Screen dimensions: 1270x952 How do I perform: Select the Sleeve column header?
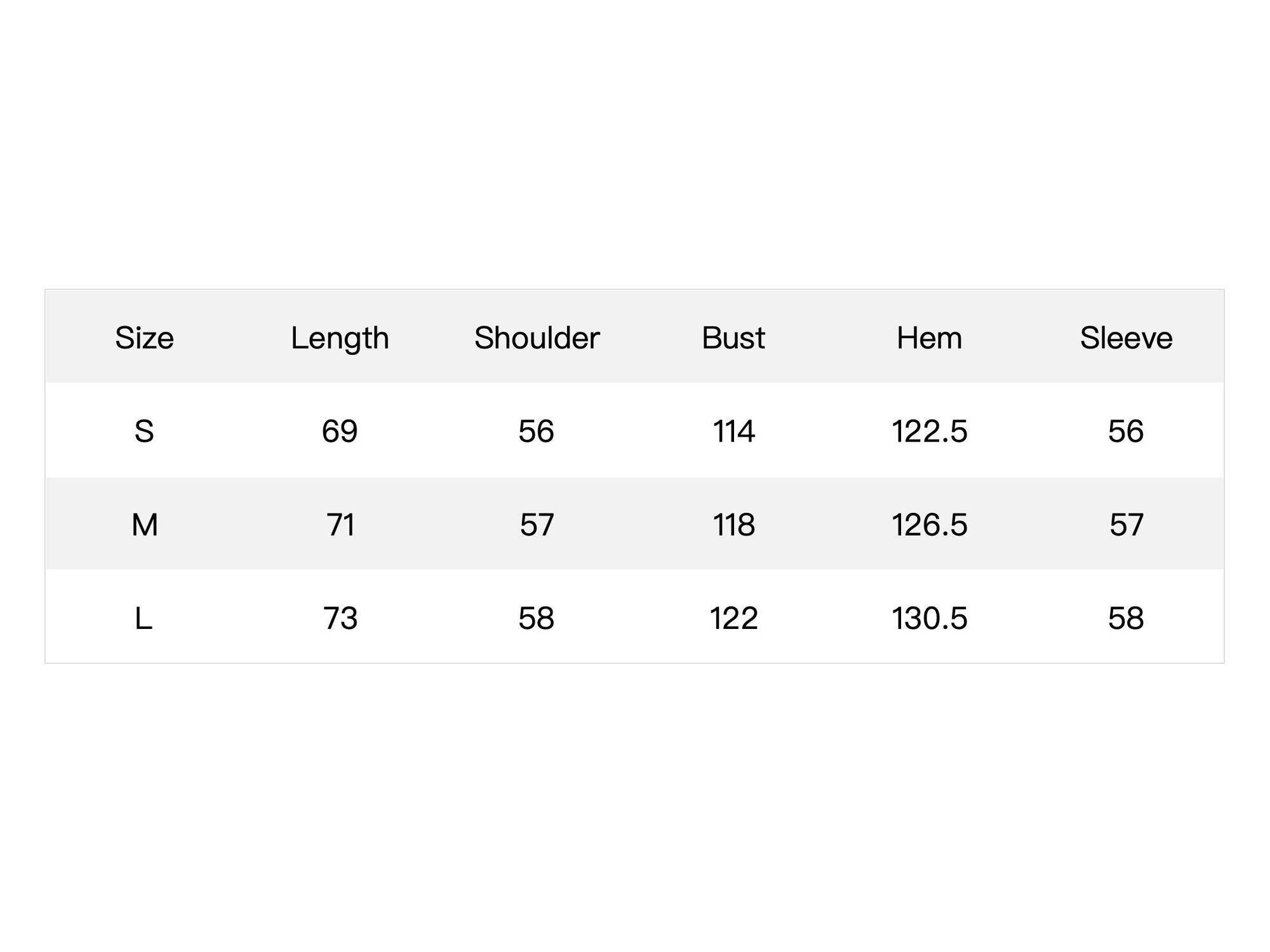[1126, 338]
